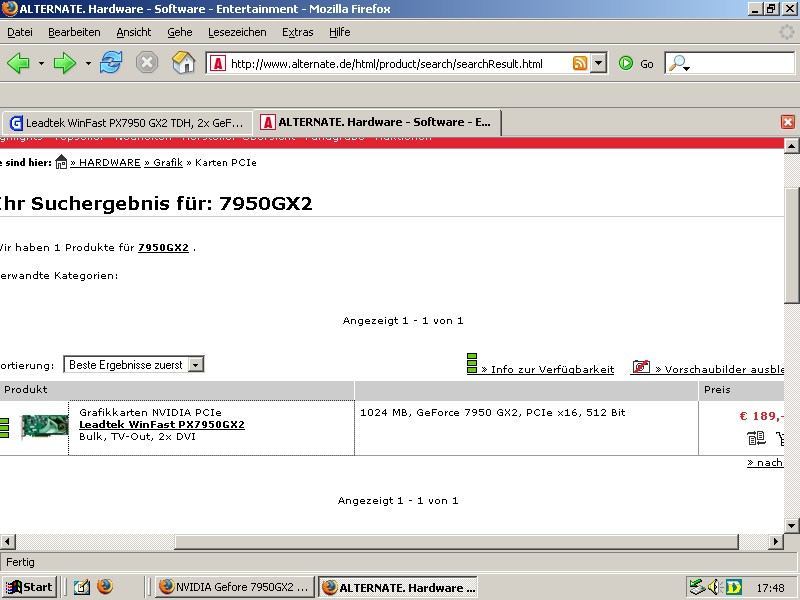Click the Firefox throbber activity indicator
The image size is (800, 600).
coord(787,32)
